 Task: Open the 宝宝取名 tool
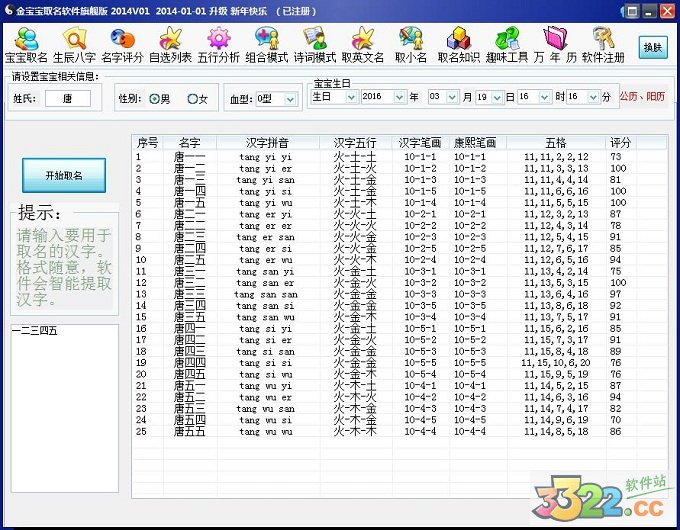pyautogui.click(x=26, y=45)
